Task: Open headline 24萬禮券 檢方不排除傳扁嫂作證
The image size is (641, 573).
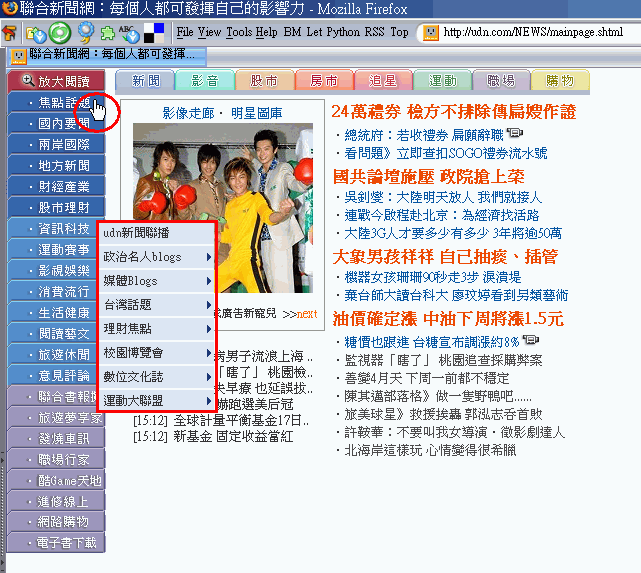Action: (454, 112)
